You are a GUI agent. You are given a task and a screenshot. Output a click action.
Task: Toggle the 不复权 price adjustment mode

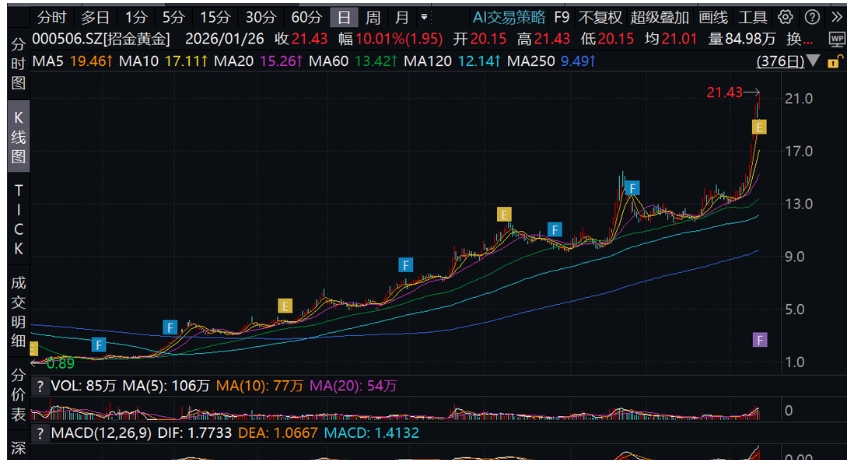click(x=600, y=17)
